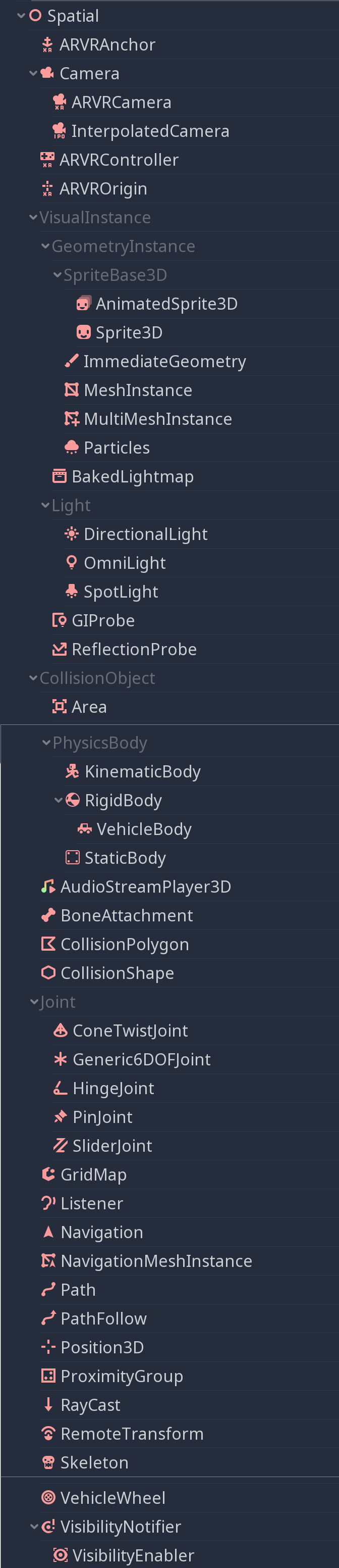Click the Listener ear icon
The image size is (339, 1568).
pos(48,1203)
